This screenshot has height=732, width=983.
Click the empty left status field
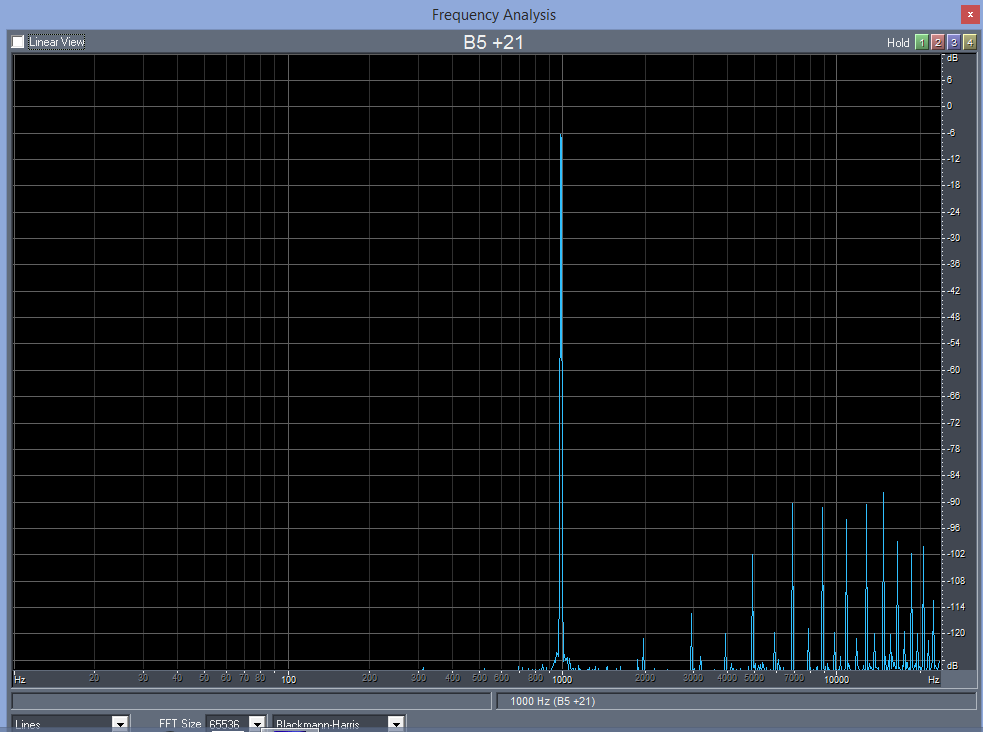pos(251,701)
